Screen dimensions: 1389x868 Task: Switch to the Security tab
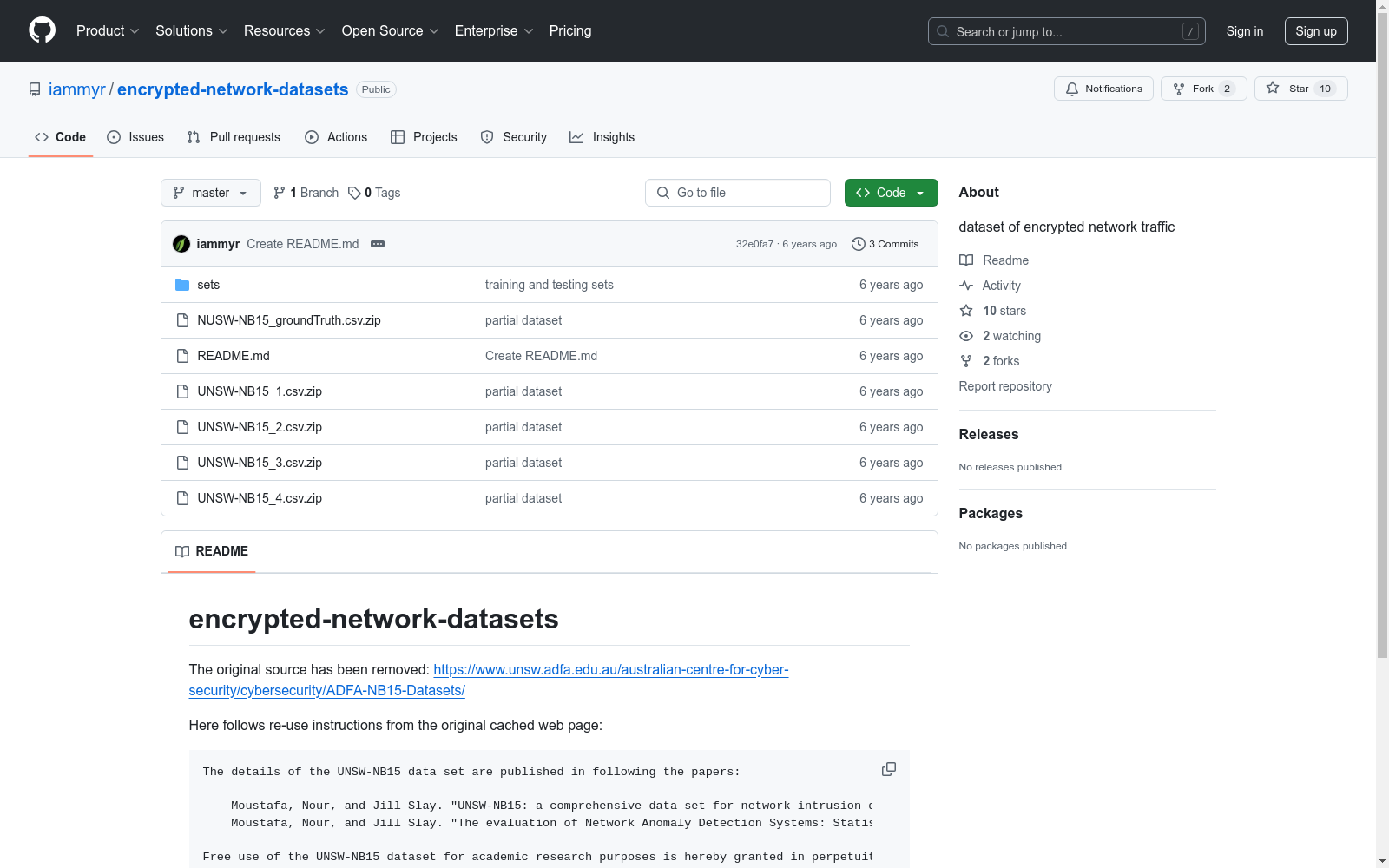point(514,137)
